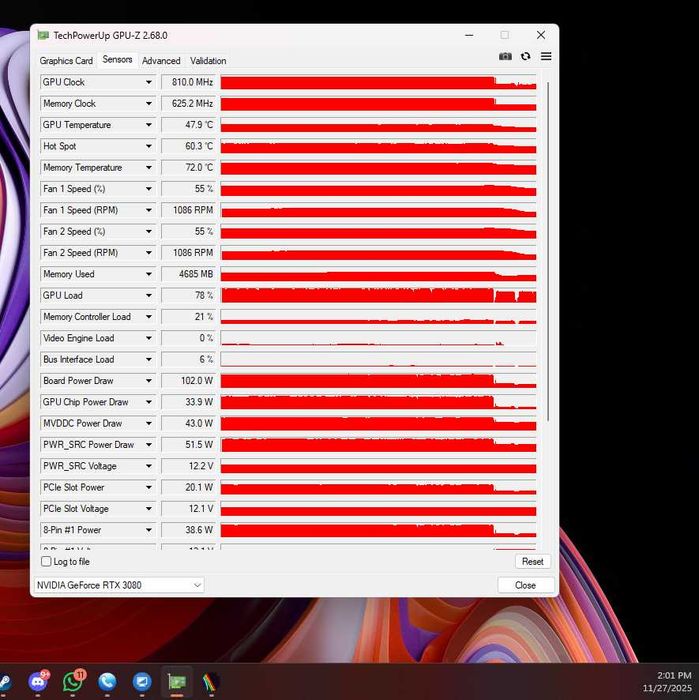The width and height of the screenshot is (699, 700).
Task: Click the GPU-Z taskbar icon
Action: pos(177,682)
